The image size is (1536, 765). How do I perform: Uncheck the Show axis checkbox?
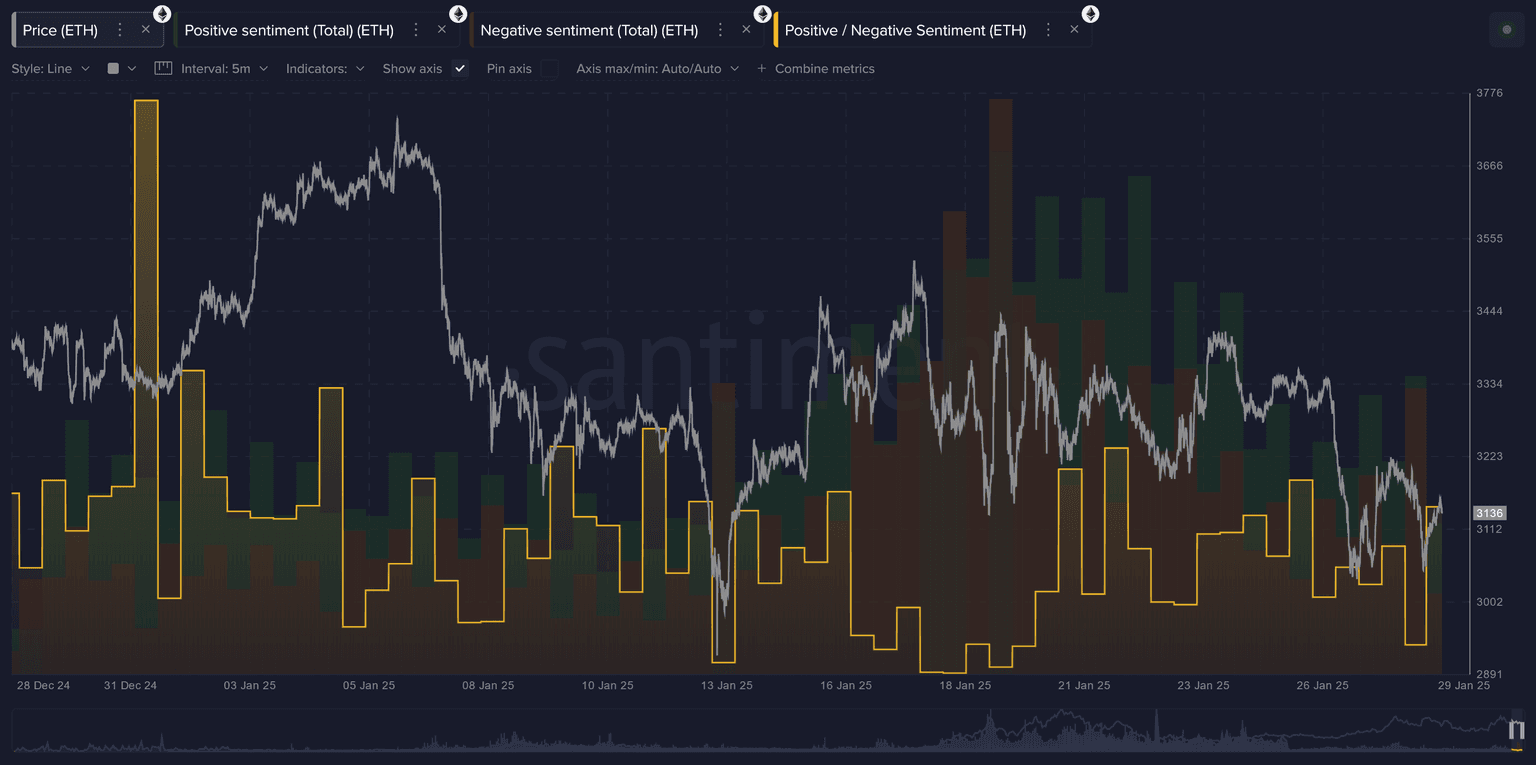pos(460,68)
